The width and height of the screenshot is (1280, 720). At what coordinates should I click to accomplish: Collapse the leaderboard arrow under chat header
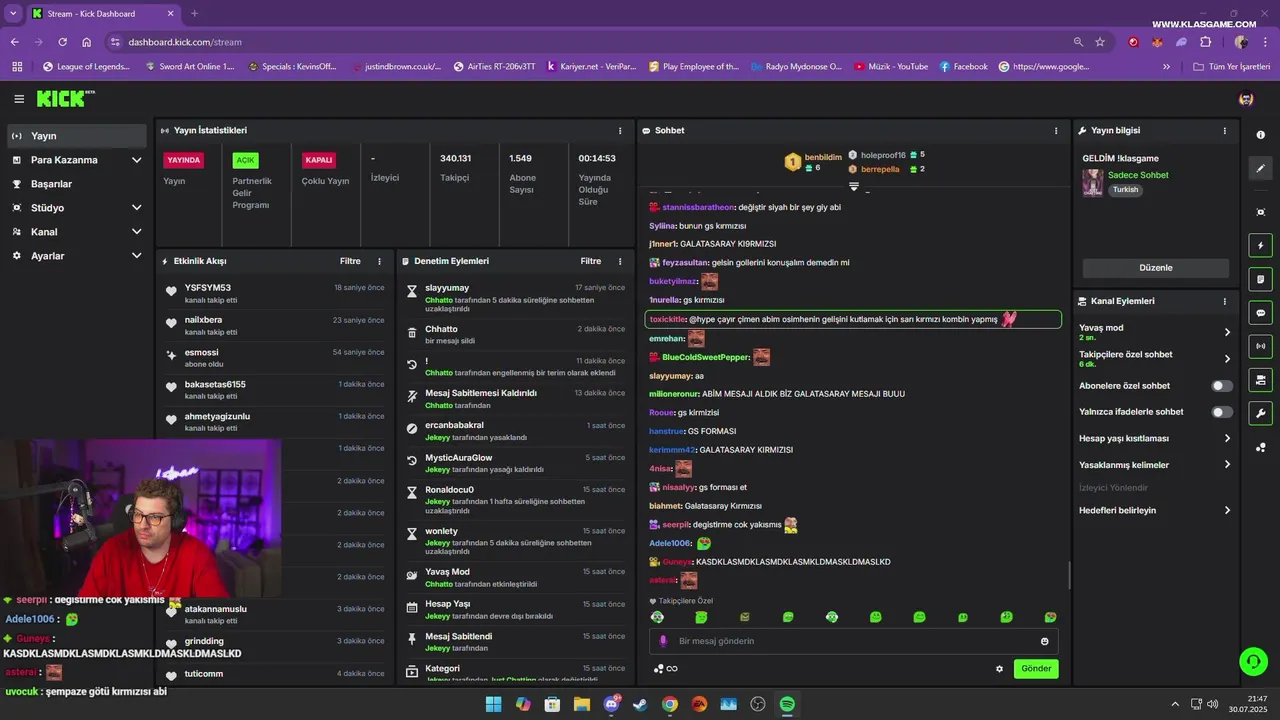point(854,187)
